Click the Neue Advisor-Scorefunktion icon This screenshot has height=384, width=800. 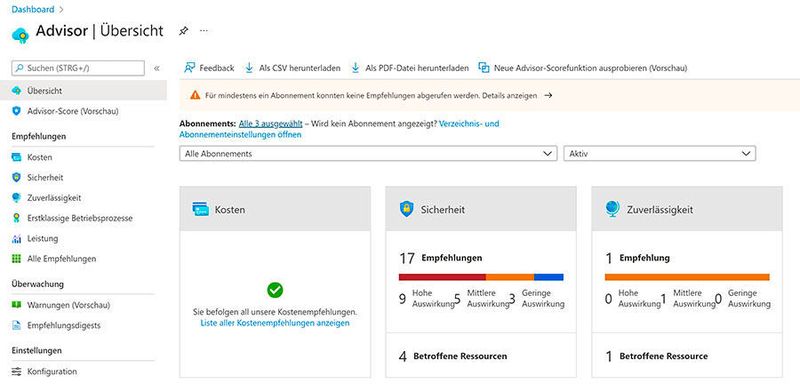[x=484, y=68]
